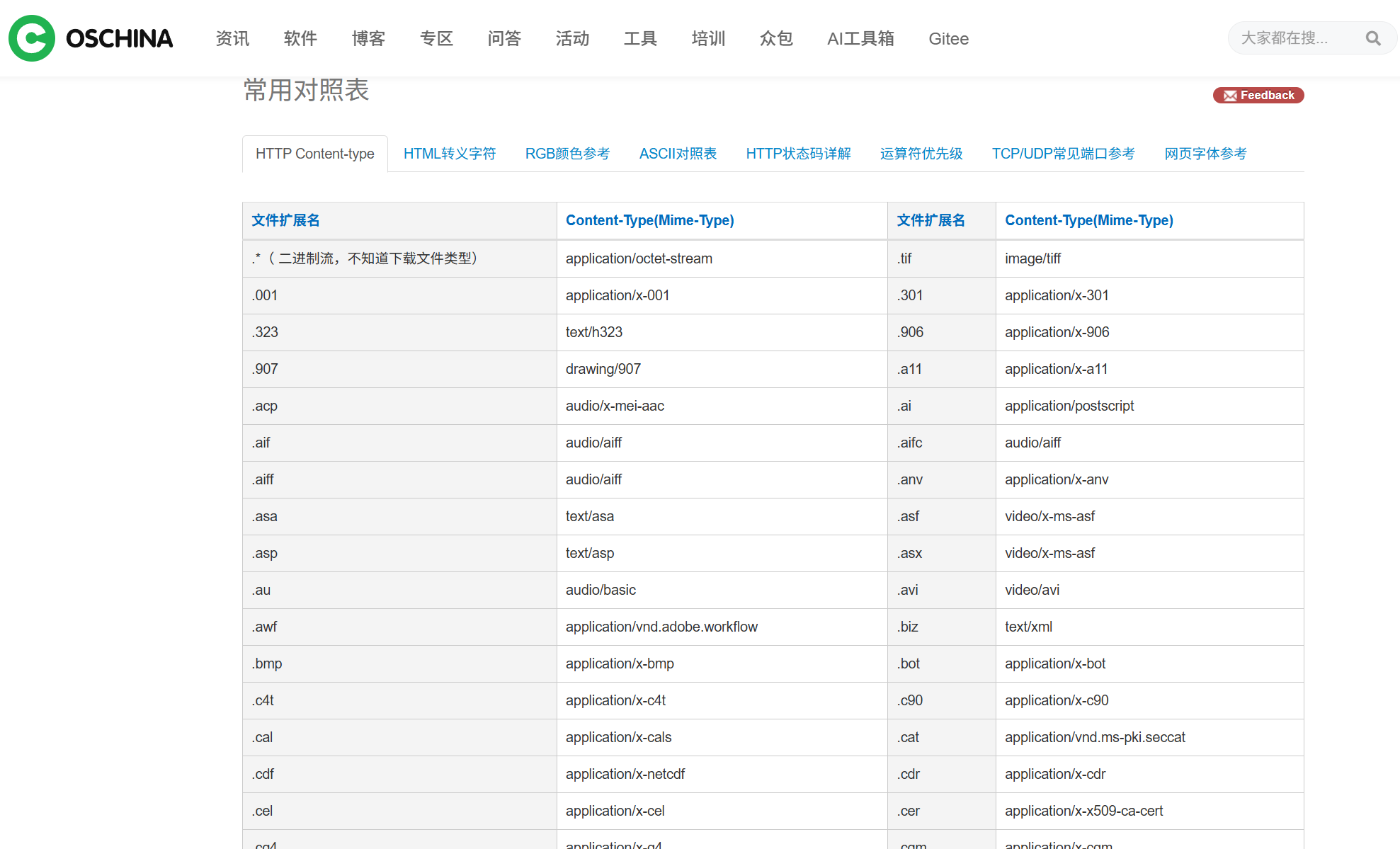Switch to TCP/UDP常见端口参考 tab
1400x849 pixels.
1063,154
